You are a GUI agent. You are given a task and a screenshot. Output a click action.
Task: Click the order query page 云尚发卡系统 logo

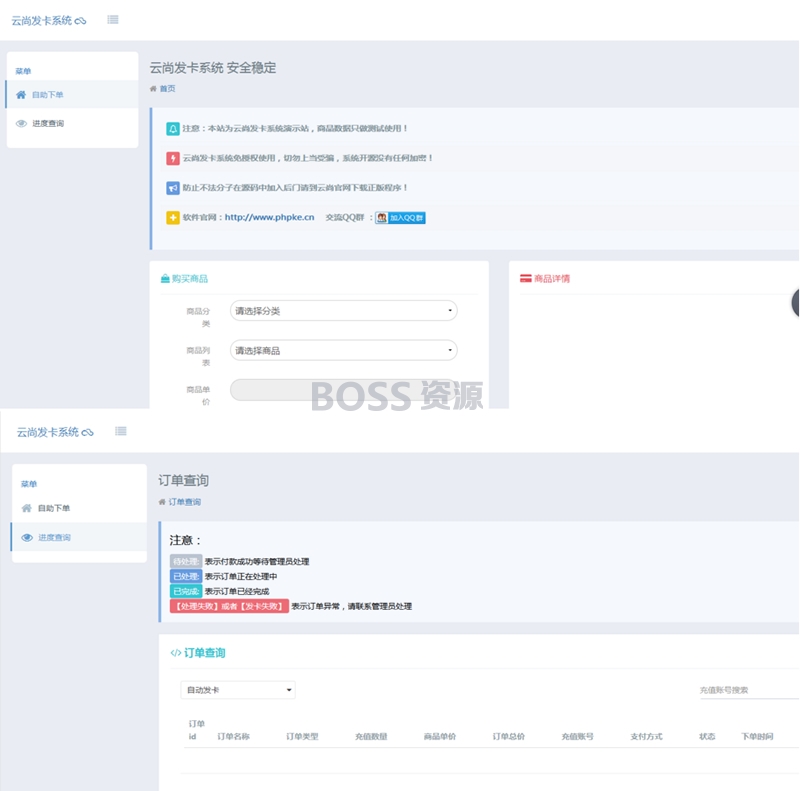[55, 432]
